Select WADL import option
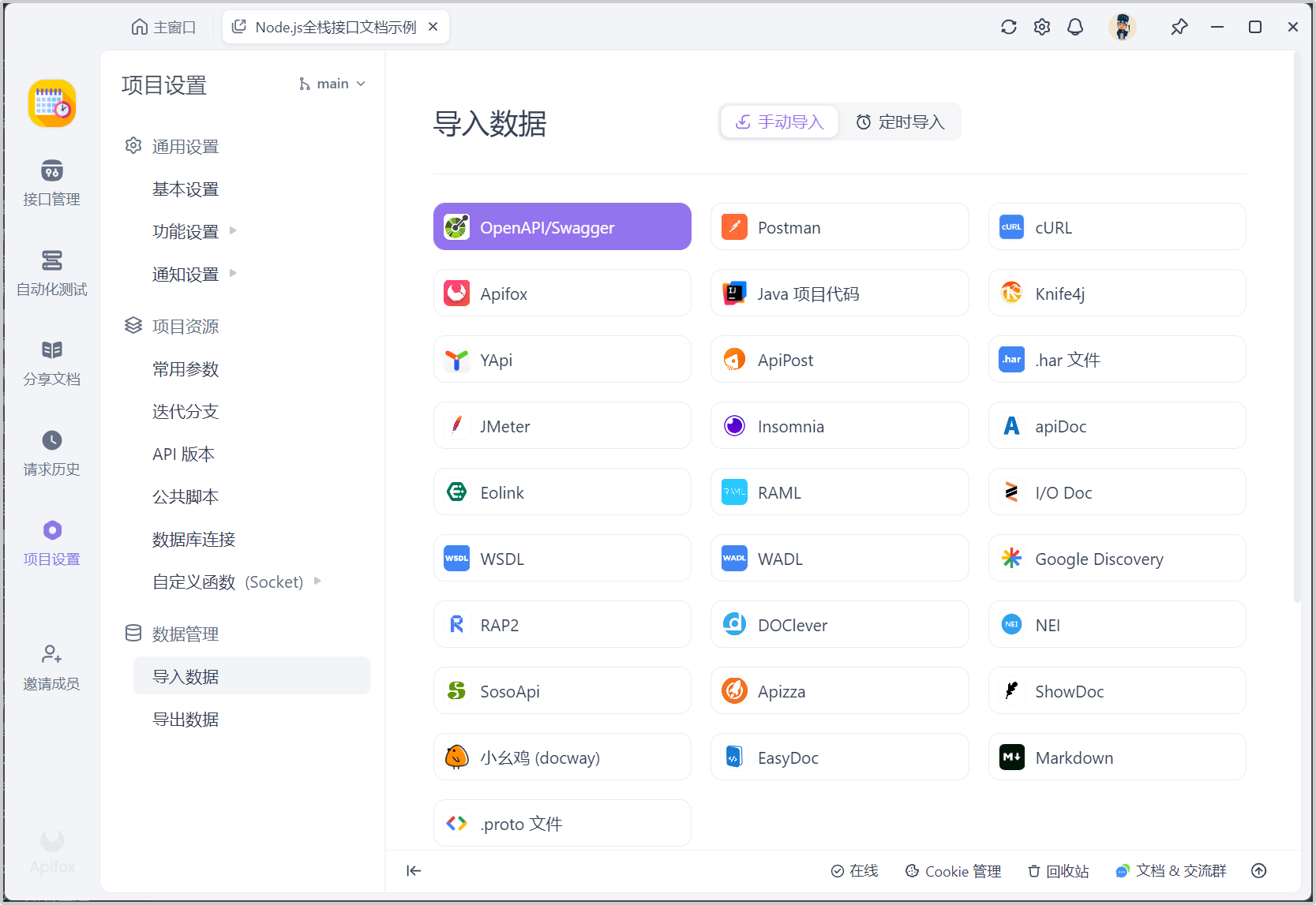 (840, 558)
